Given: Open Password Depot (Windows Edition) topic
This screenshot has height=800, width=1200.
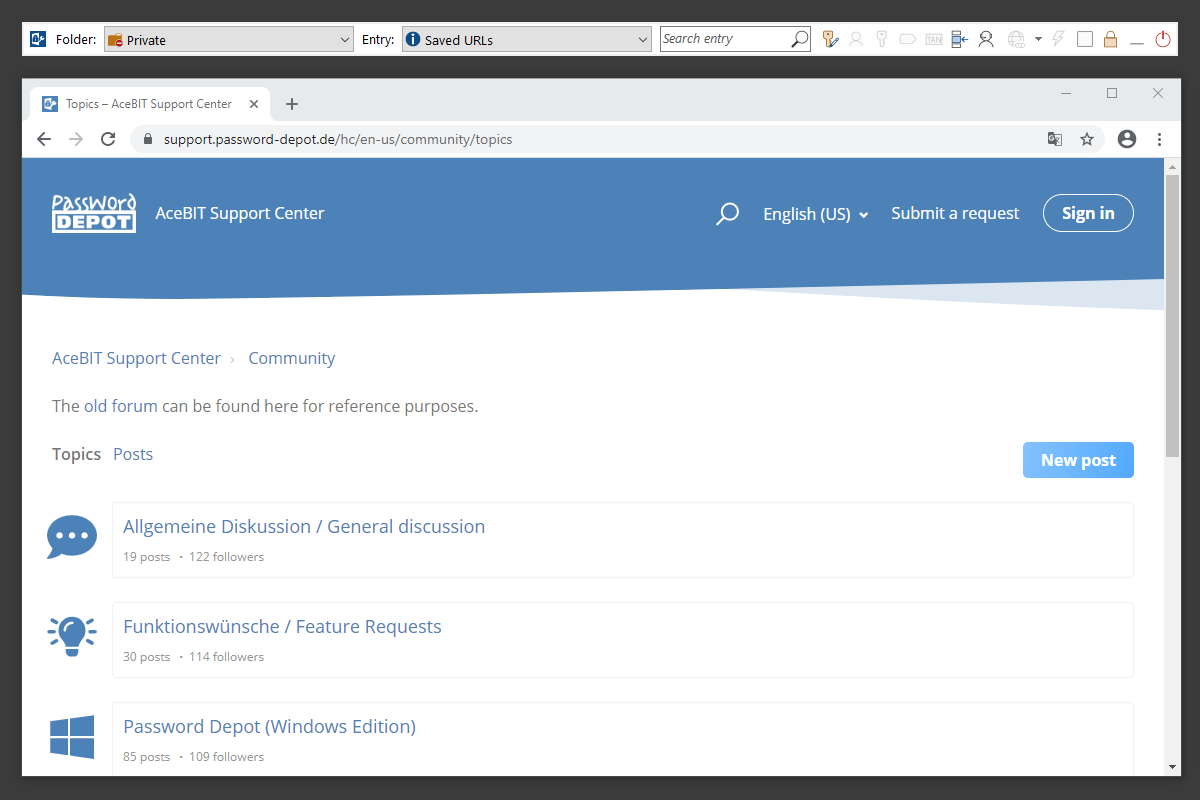Looking at the screenshot, I should 269,726.
